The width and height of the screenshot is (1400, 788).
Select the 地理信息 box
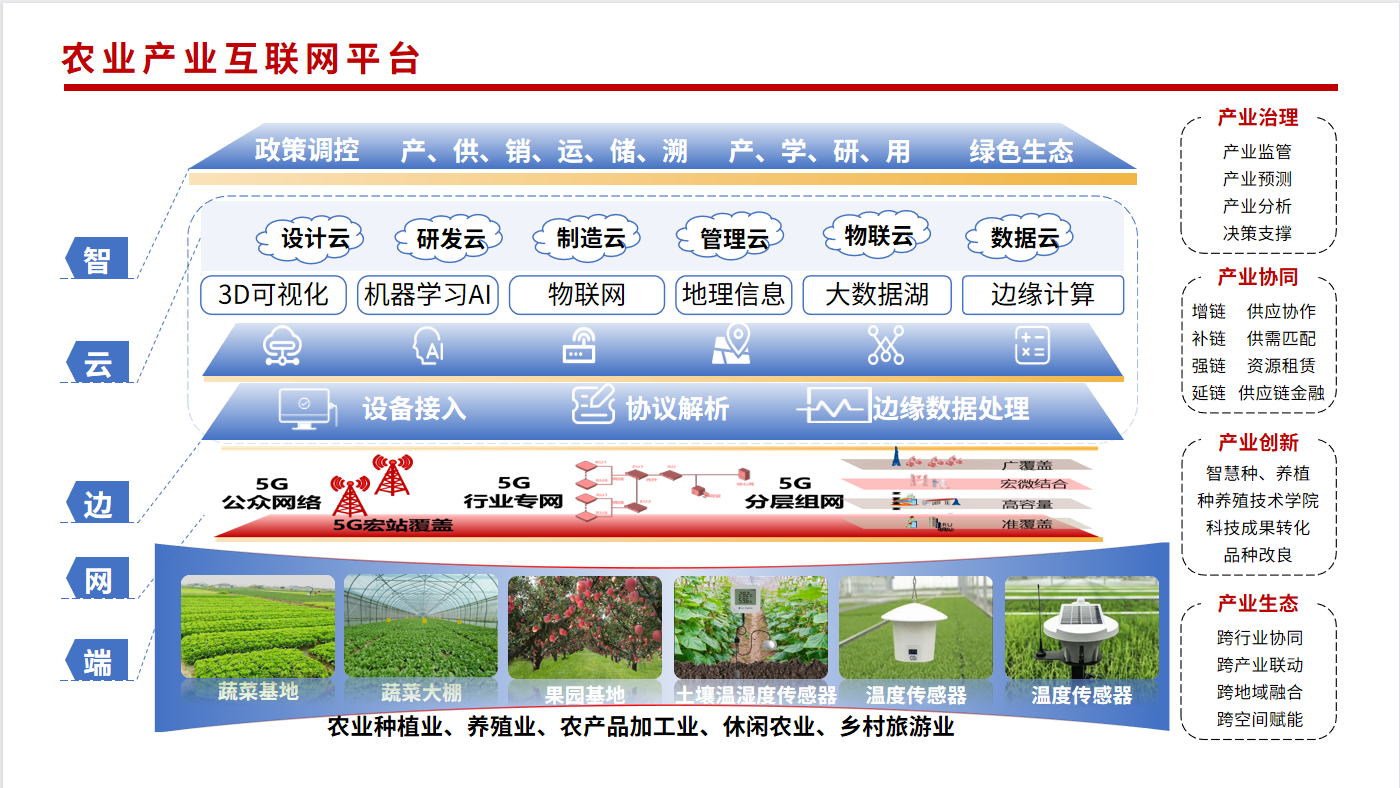pyautogui.click(x=733, y=295)
